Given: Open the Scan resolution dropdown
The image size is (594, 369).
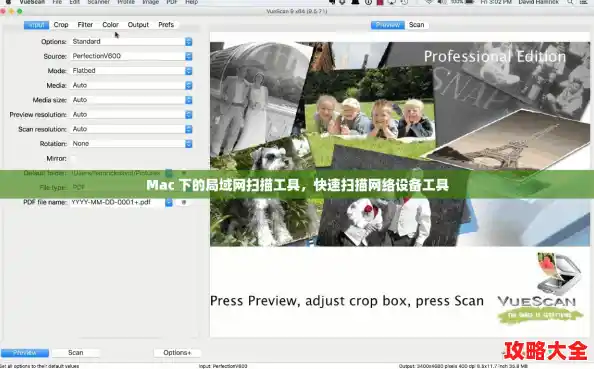Looking at the screenshot, I should point(131,129).
